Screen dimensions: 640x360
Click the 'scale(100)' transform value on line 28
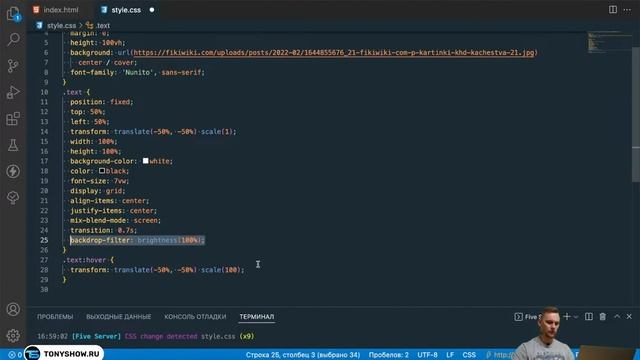point(221,270)
